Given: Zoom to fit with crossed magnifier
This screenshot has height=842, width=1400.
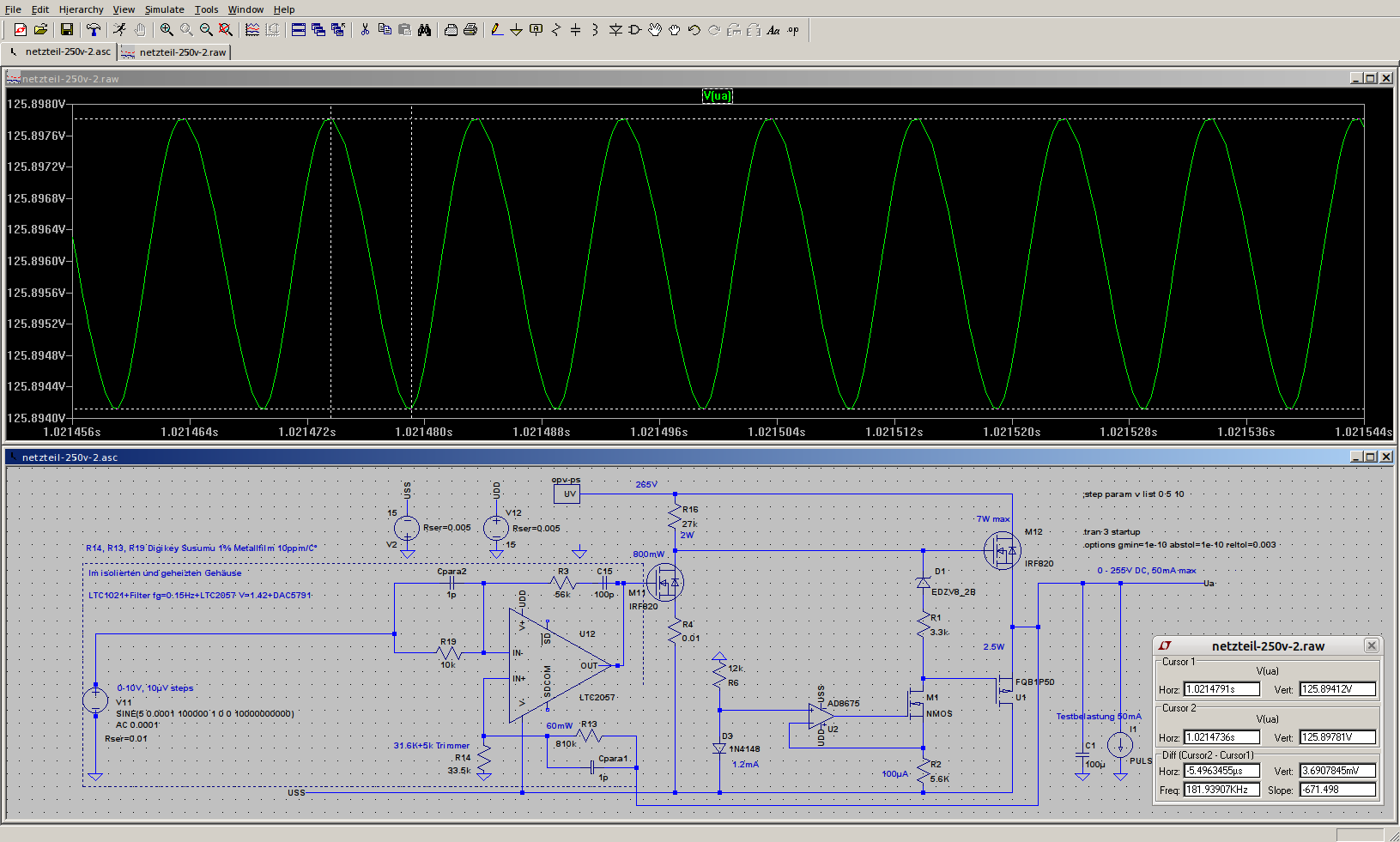Looking at the screenshot, I should 226,30.
